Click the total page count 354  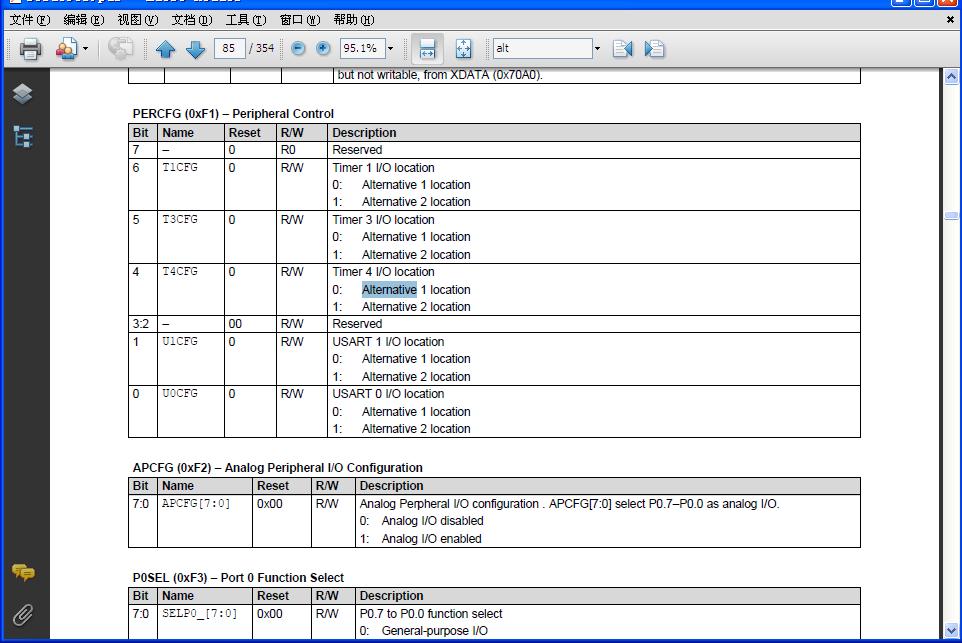(265, 48)
